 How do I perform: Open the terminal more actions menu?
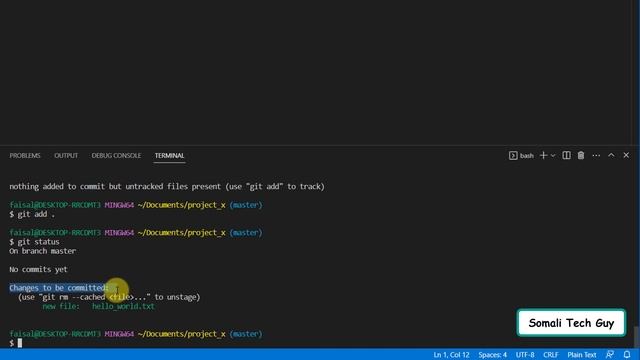[x=596, y=156]
